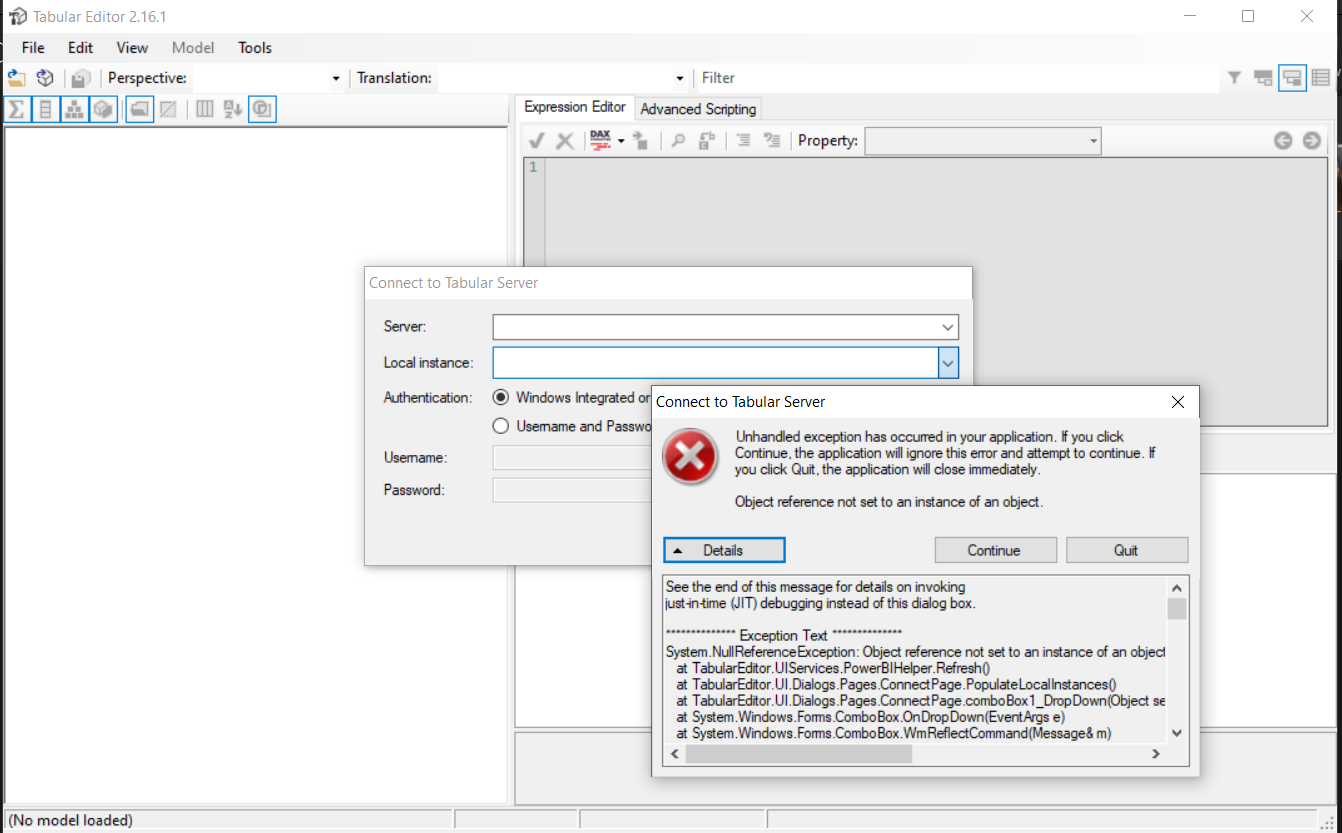Click the navigate back arrow icon
Image resolution: width=1342 pixels, height=833 pixels.
(x=1283, y=141)
